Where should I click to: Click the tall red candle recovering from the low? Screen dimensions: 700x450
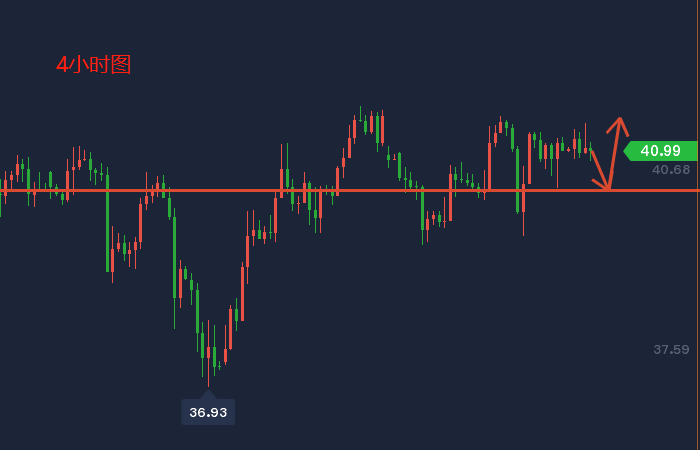point(242,292)
